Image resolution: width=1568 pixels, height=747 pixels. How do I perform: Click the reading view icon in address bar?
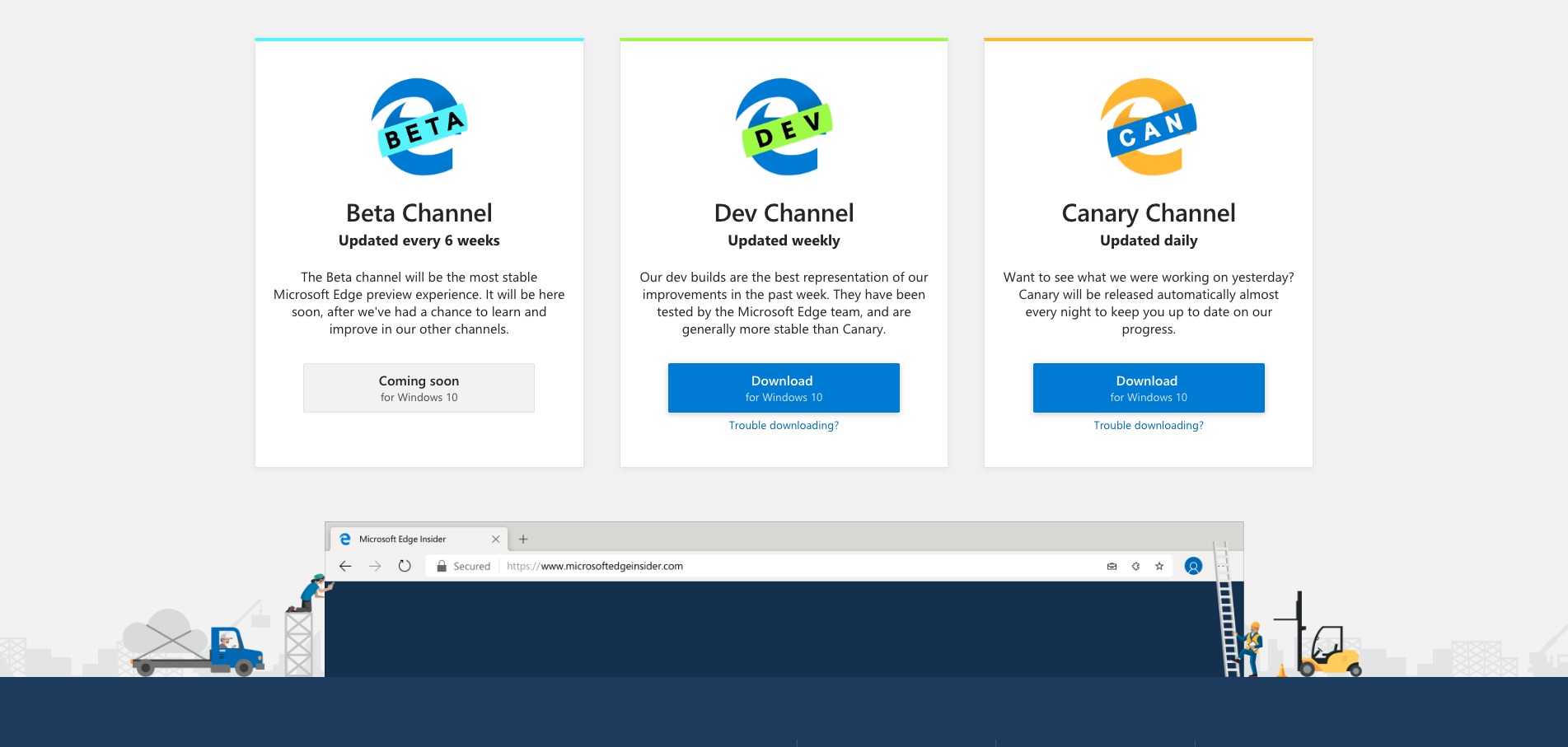pyautogui.click(x=1112, y=566)
